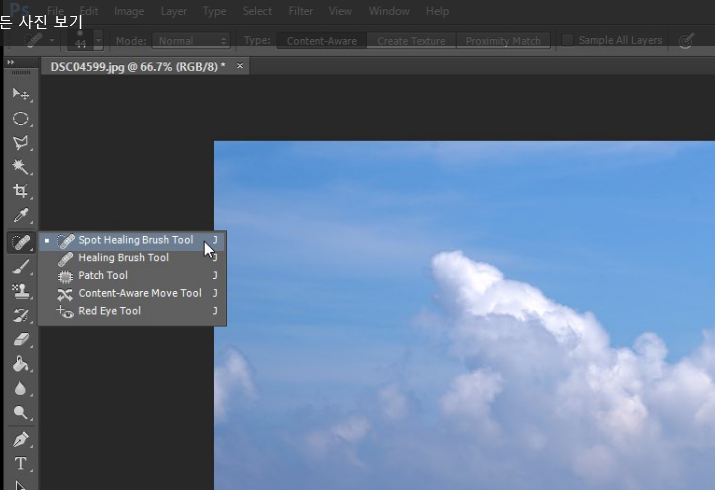Select the History Brush tool

[21, 315]
